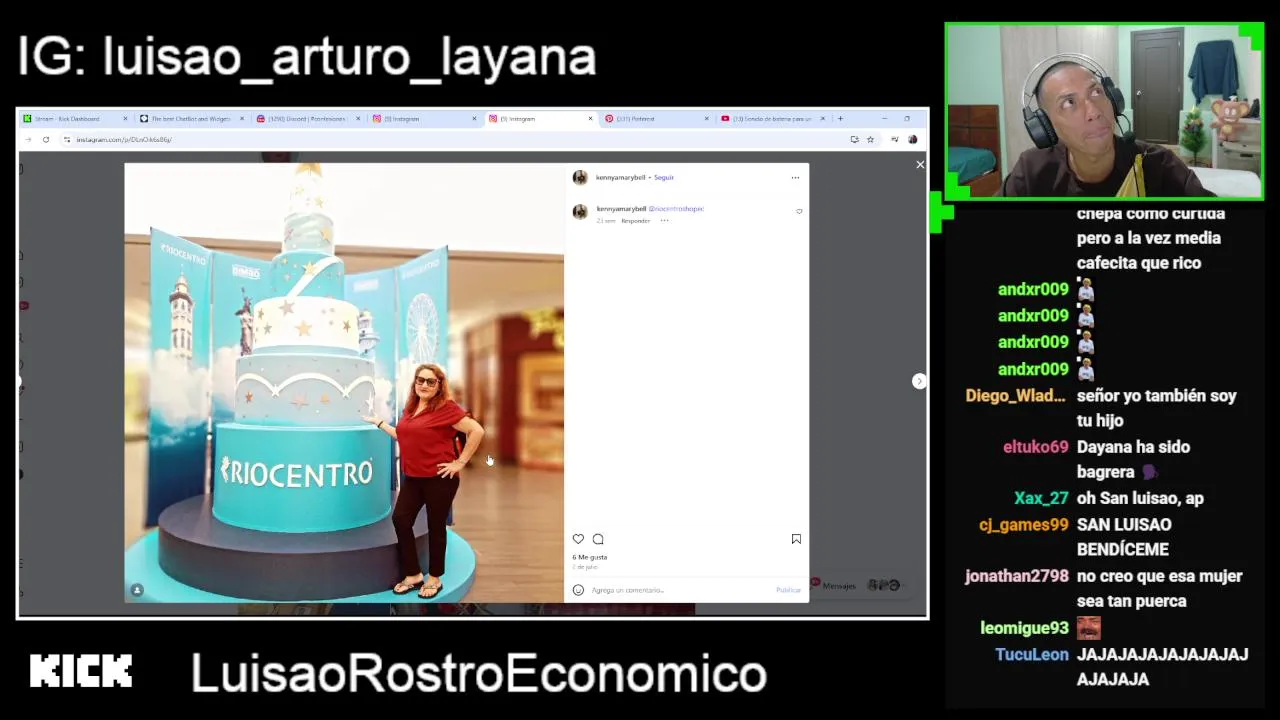Open comments with the speech bubble icon

click(x=598, y=539)
